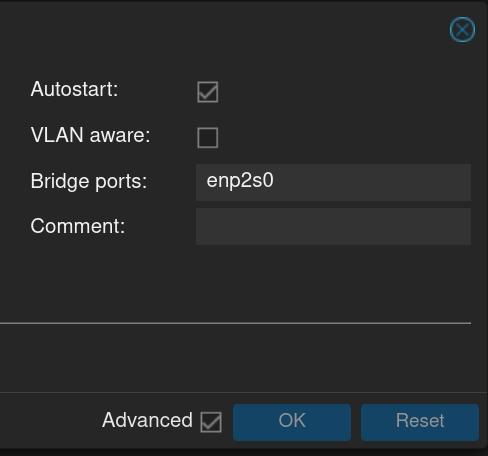The image size is (488, 456).
Task: Click the Advanced label text
Action: 147,420
